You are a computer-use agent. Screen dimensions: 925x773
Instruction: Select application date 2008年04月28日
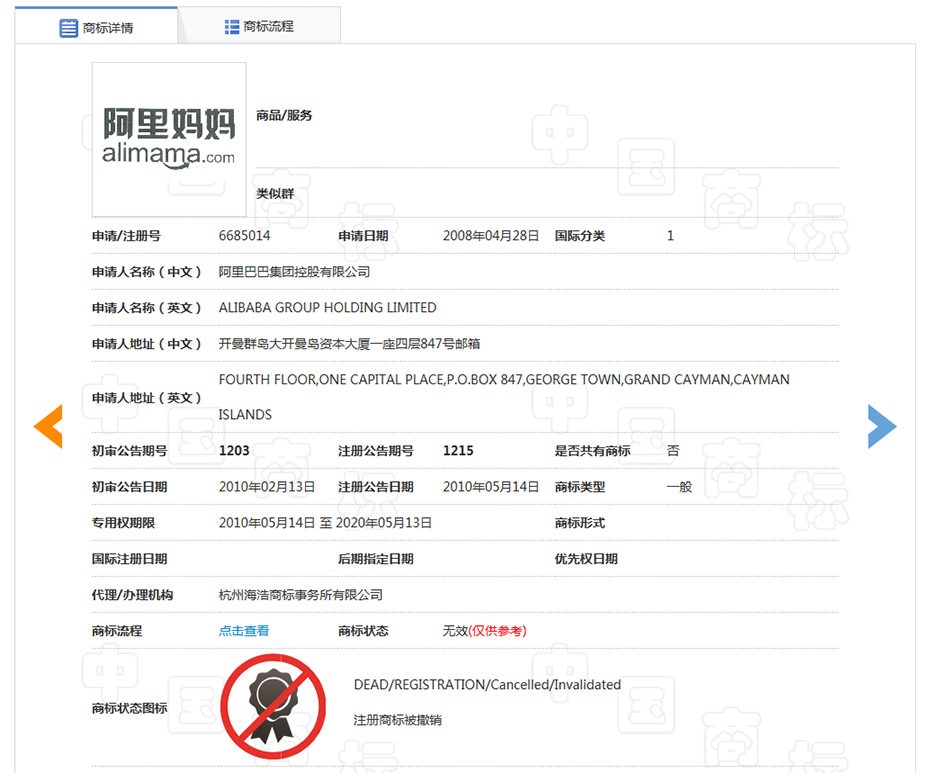pyautogui.click(x=491, y=236)
